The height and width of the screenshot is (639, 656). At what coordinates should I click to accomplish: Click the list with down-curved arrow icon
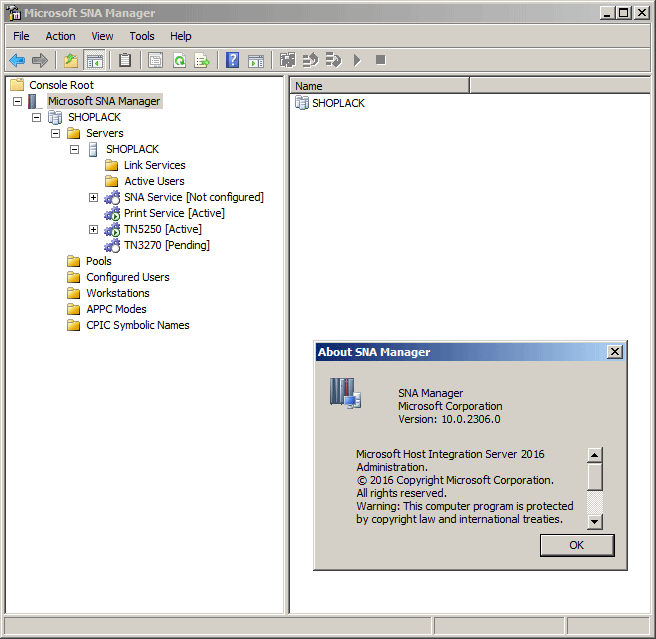(x=333, y=61)
